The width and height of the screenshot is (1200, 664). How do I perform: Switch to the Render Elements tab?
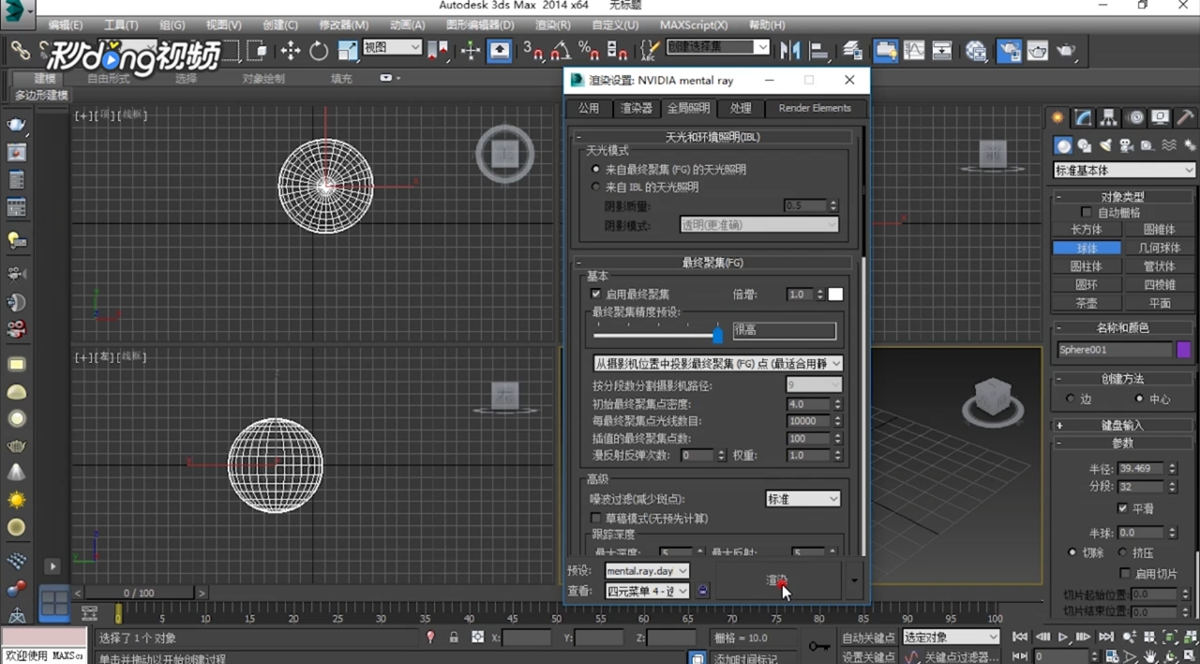coord(815,108)
